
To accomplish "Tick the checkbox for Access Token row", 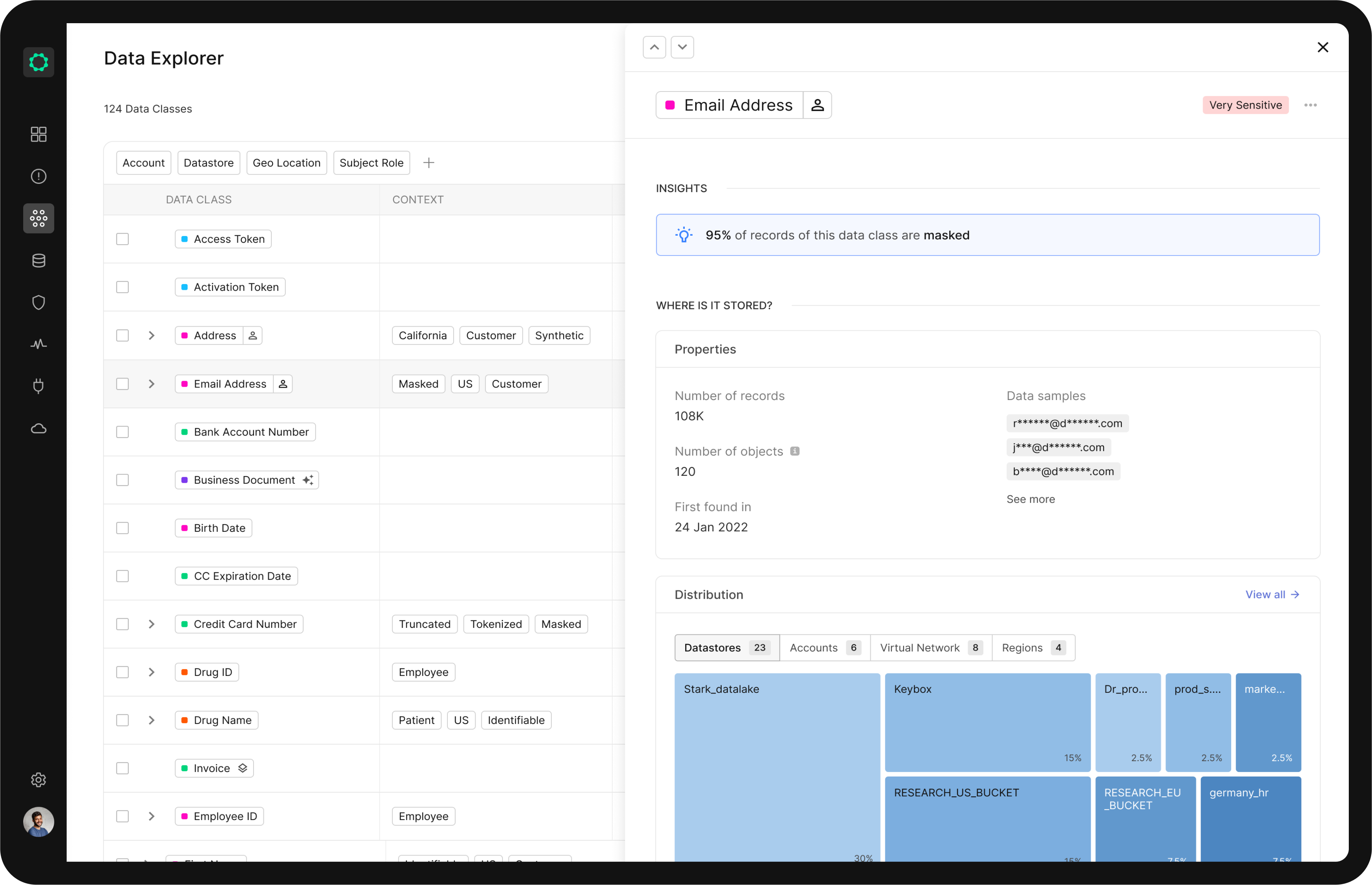I will point(123,239).
